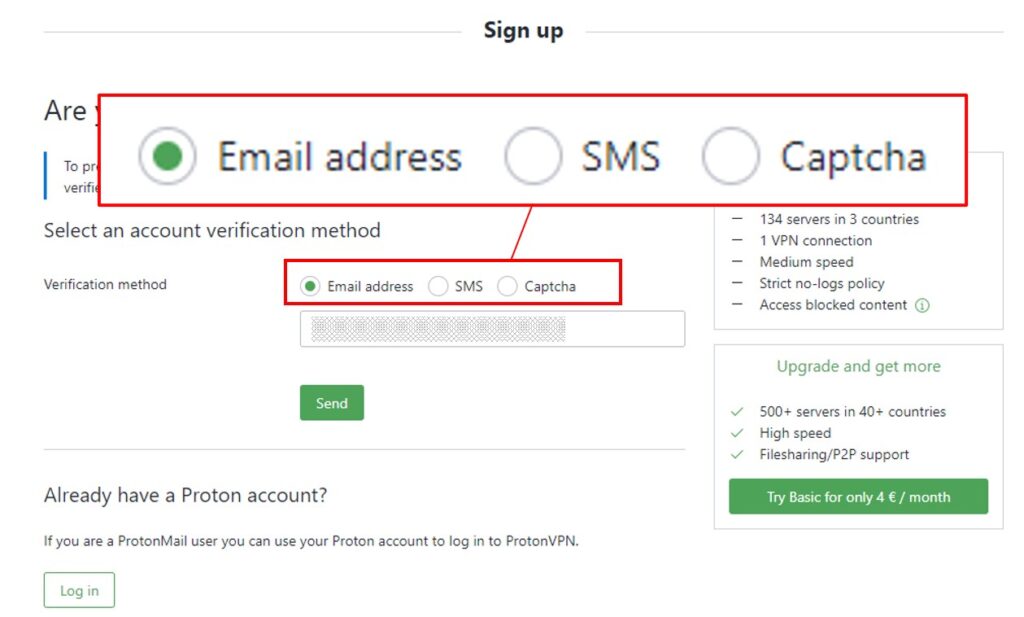Click the checkmark next to Filesharing/P2P support
The image size is (1024, 617).
[738, 455]
